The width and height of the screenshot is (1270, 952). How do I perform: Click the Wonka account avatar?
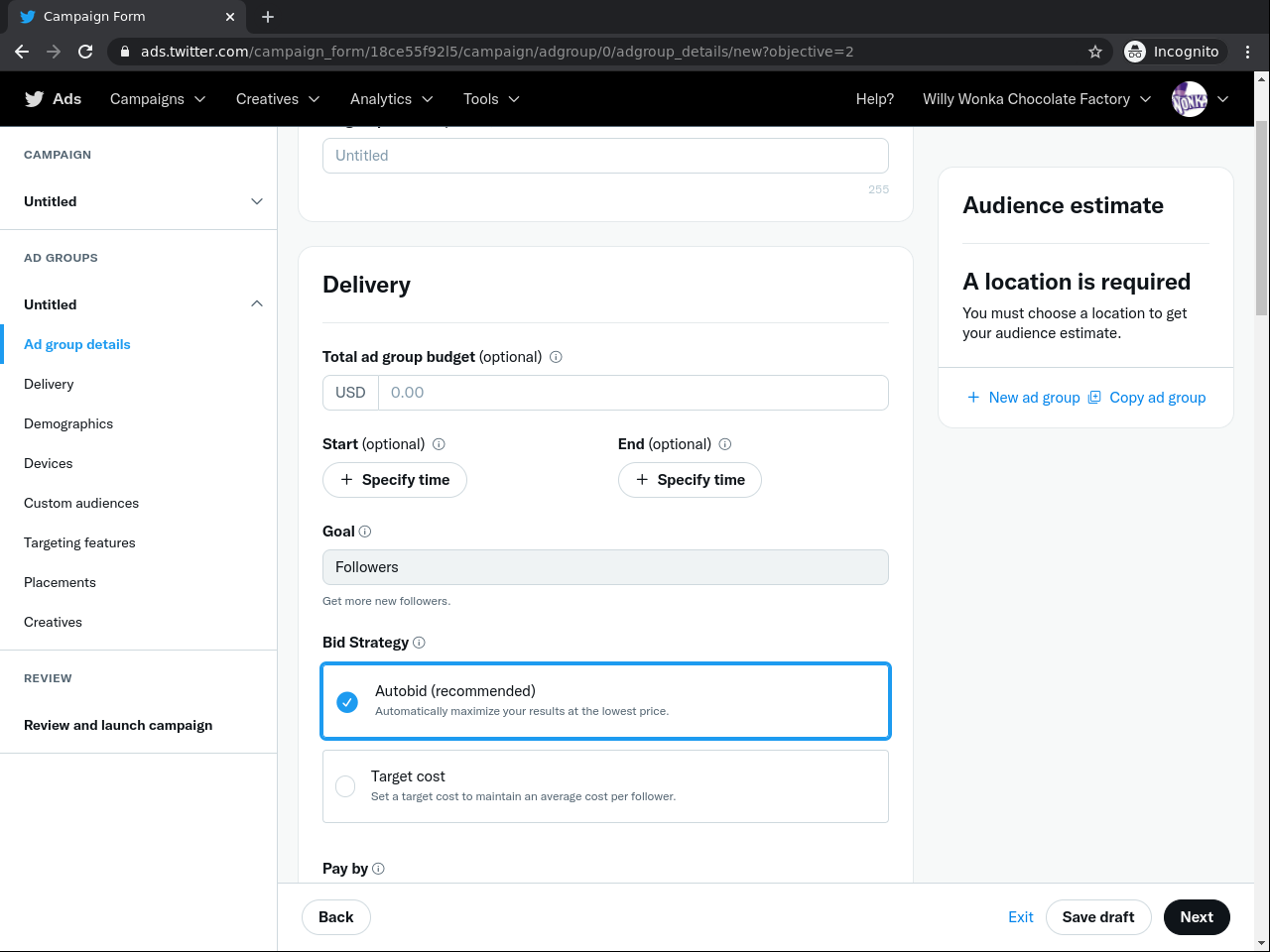tap(1189, 99)
